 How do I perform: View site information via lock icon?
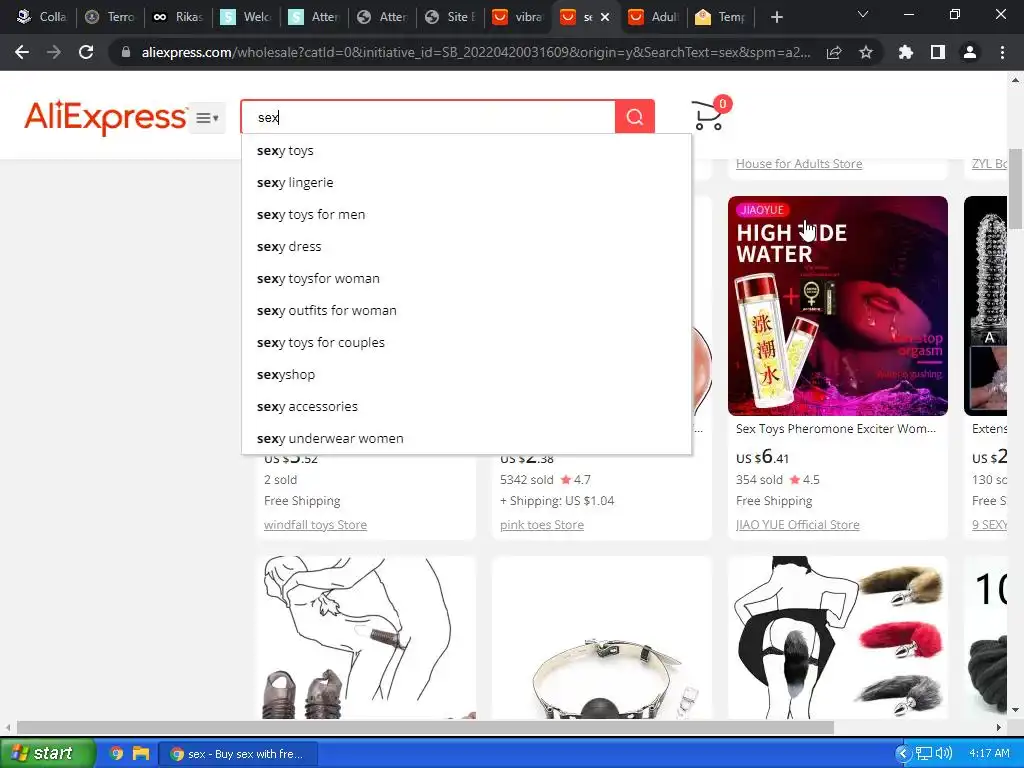coord(125,52)
